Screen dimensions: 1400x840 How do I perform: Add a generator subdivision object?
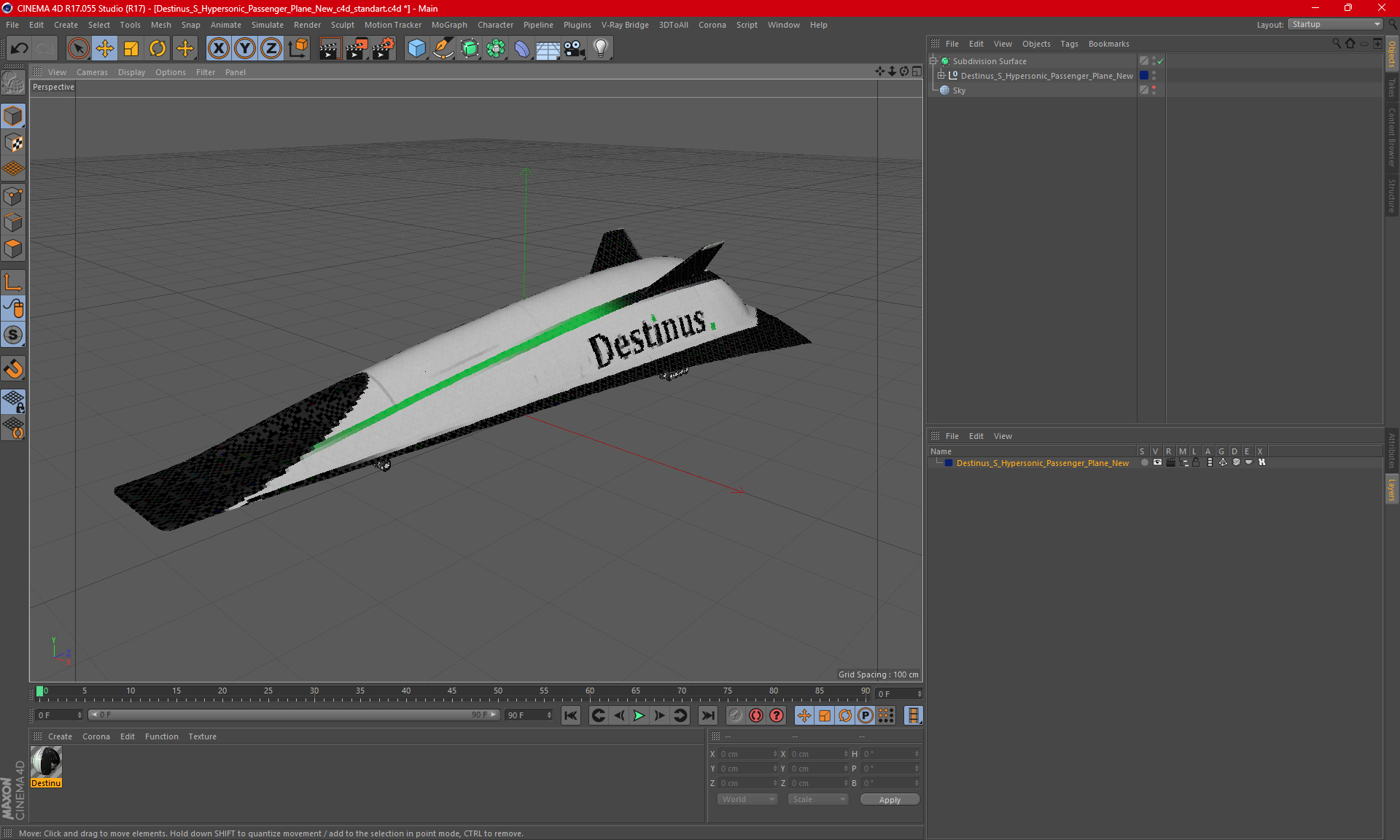coord(470,49)
